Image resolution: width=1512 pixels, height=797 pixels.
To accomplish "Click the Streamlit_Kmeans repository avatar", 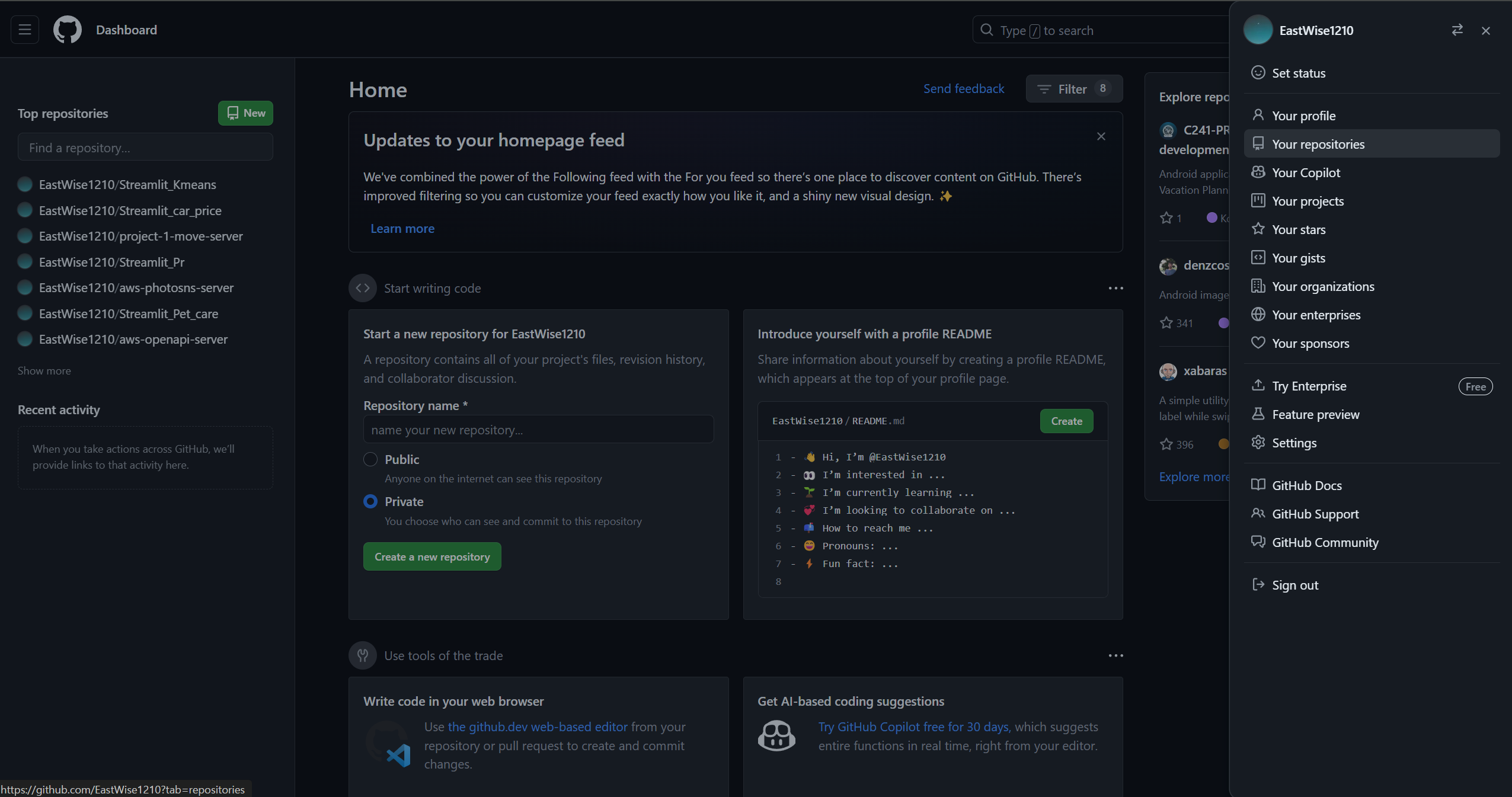I will pyautogui.click(x=25, y=184).
